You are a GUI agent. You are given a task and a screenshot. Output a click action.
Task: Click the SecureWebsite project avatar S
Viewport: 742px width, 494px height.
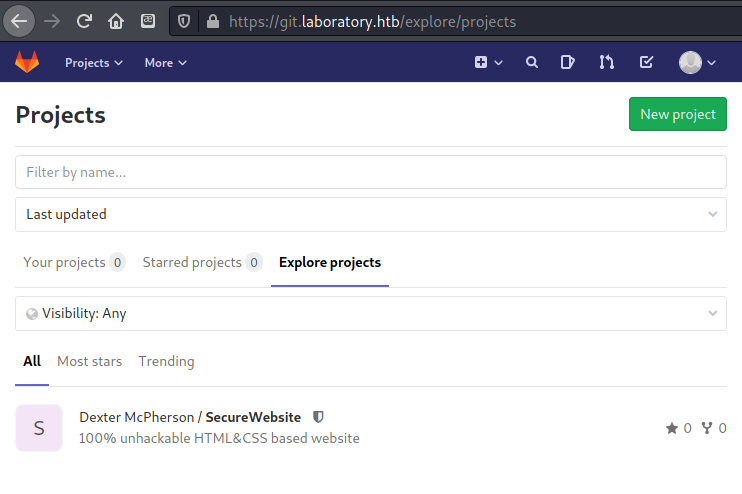click(x=39, y=428)
